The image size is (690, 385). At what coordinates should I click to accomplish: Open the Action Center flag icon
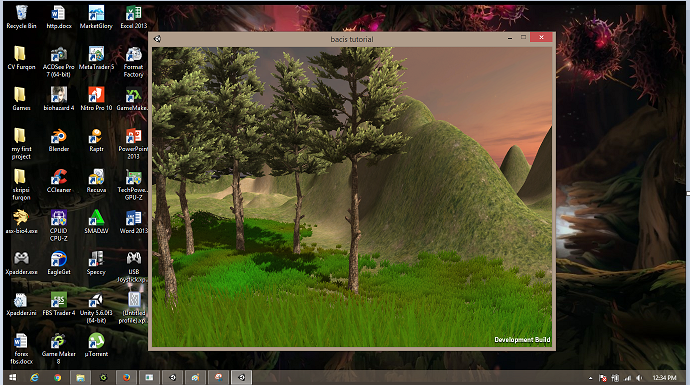point(603,378)
